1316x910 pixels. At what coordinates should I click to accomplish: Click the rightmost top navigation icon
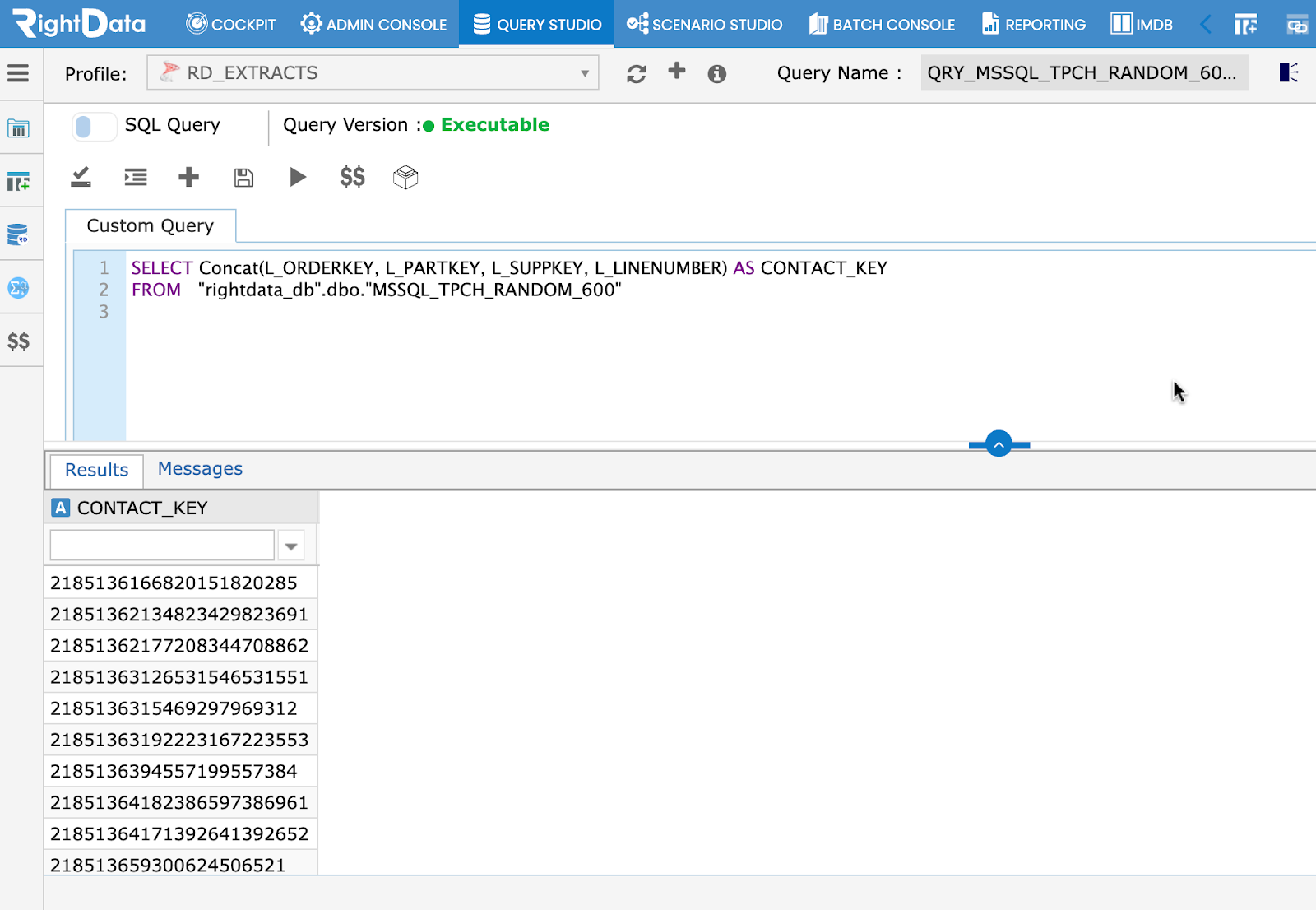(x=1298, y=25)
